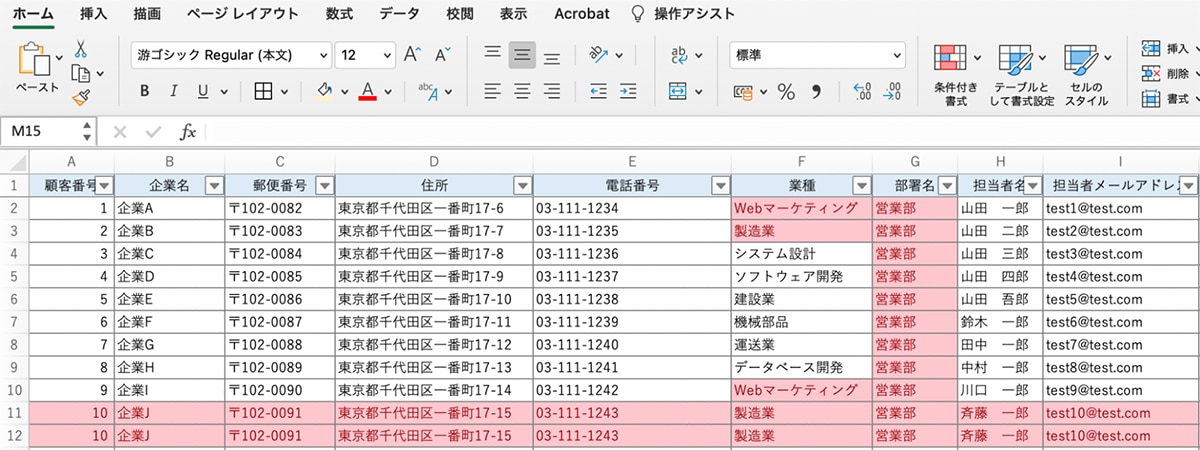Click the Select All corner triangle
The width and height of the screenshot is (1200, 450).
15,162
